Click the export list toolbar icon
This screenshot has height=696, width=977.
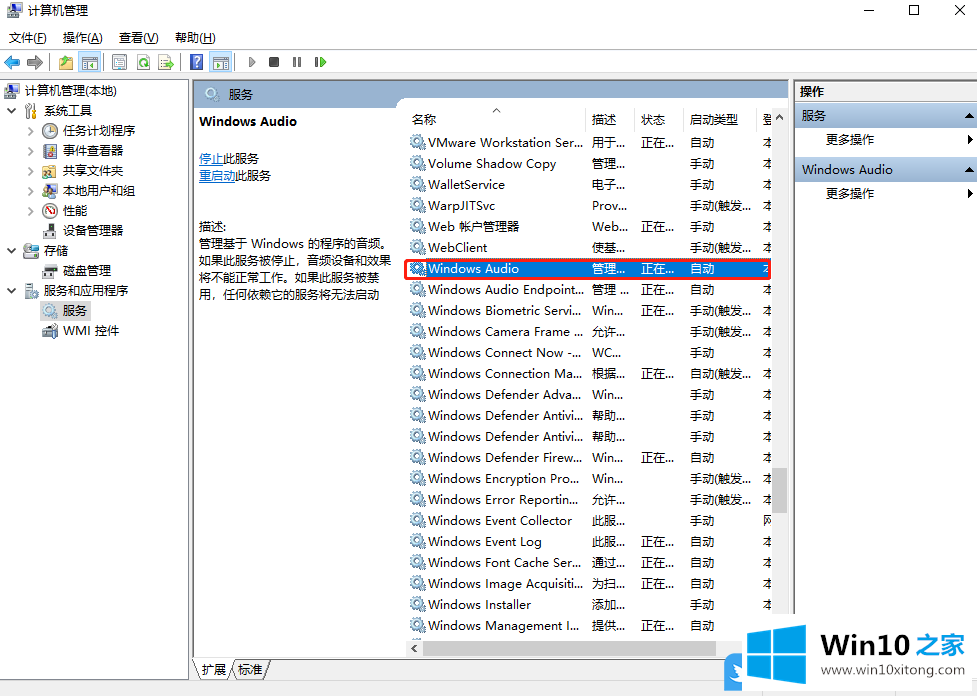(x=166, y=62)
